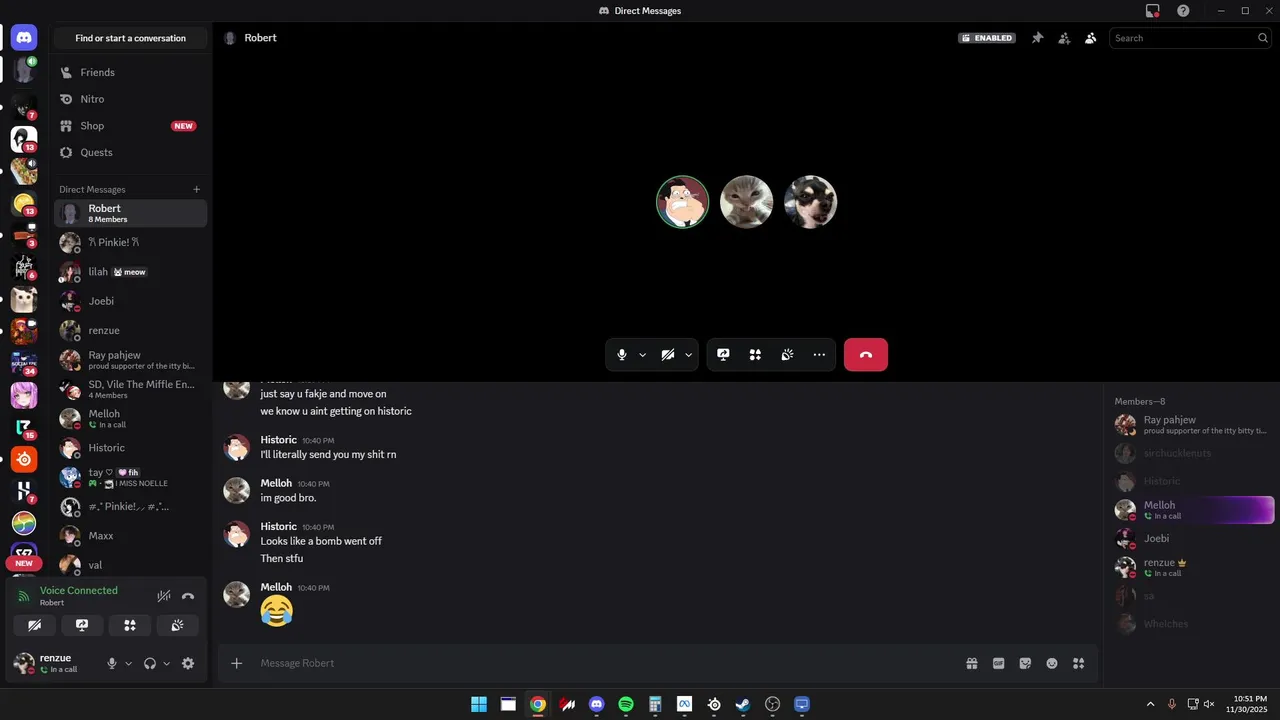This screenshot has width=1280, height=720.
Task: Hang up using the red disconnect button
Action: tap(866, 355)
